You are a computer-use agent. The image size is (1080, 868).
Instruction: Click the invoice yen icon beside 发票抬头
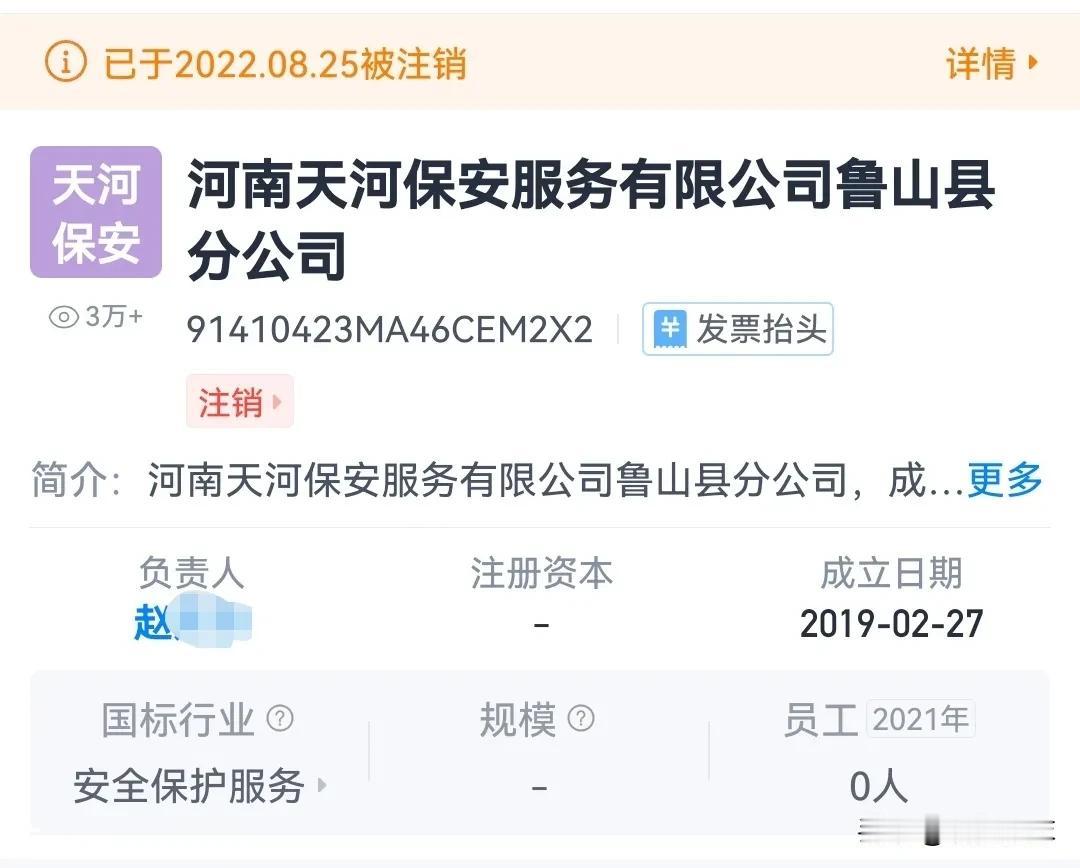click(x=670, y=329)
